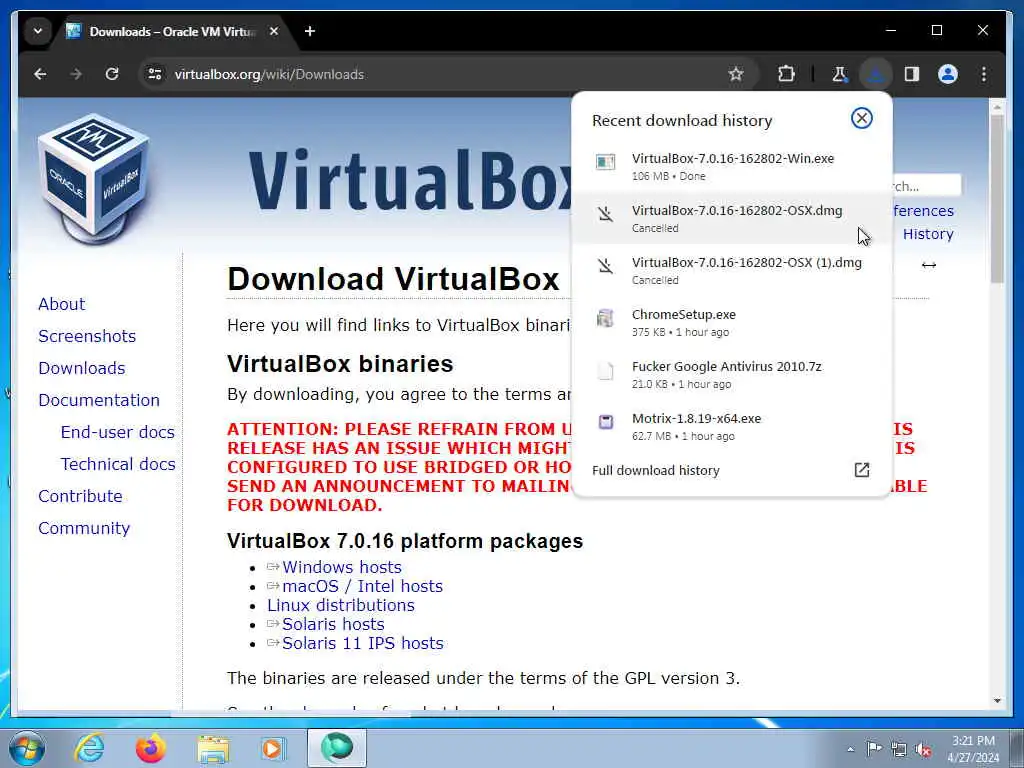The width and height of the screenshot is (1024, 768).
Task: Open Windows Explorer folder on taskbar
Action: 214,749
